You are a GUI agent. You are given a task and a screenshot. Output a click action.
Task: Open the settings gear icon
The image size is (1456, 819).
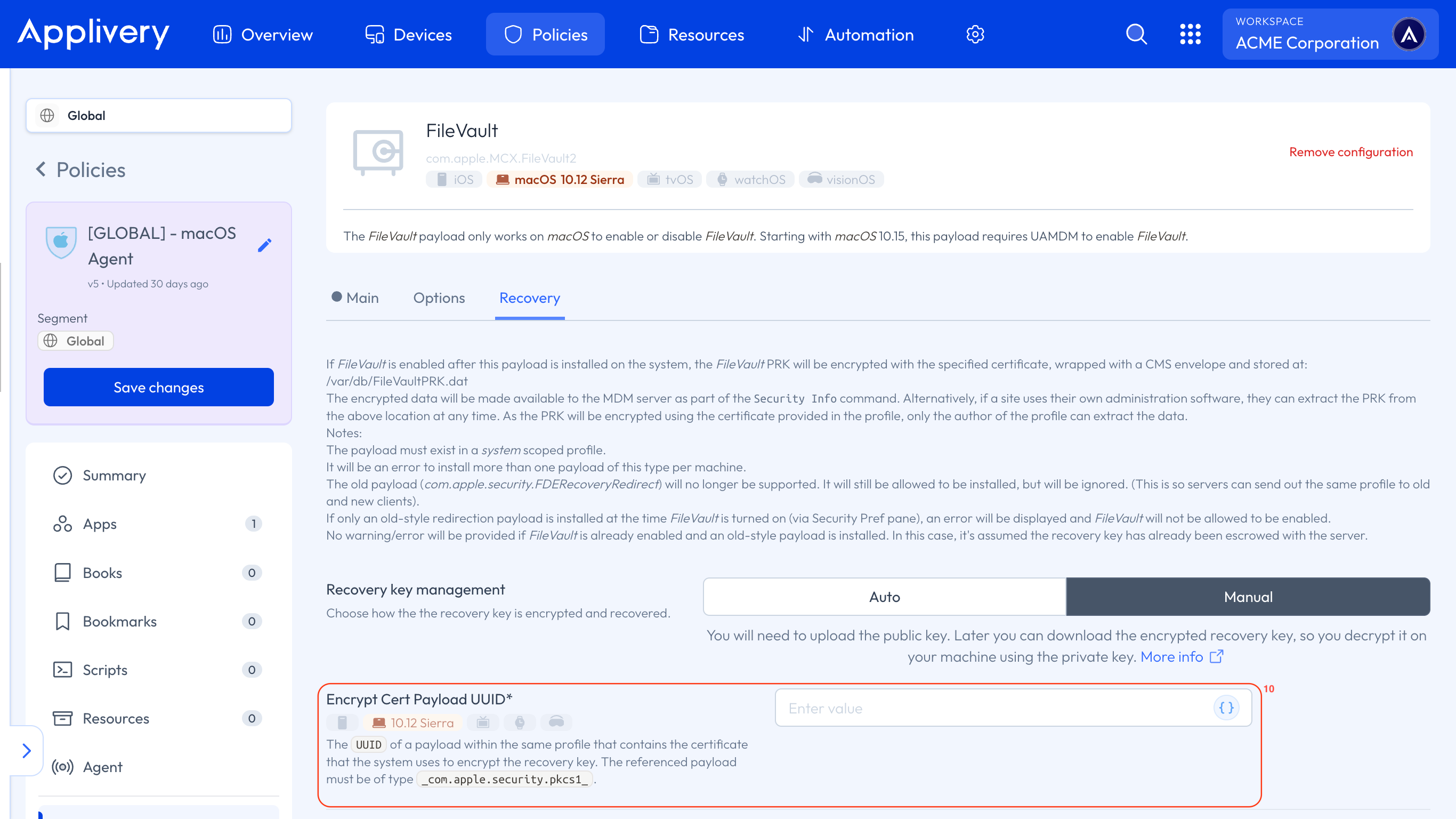point(975,35)
